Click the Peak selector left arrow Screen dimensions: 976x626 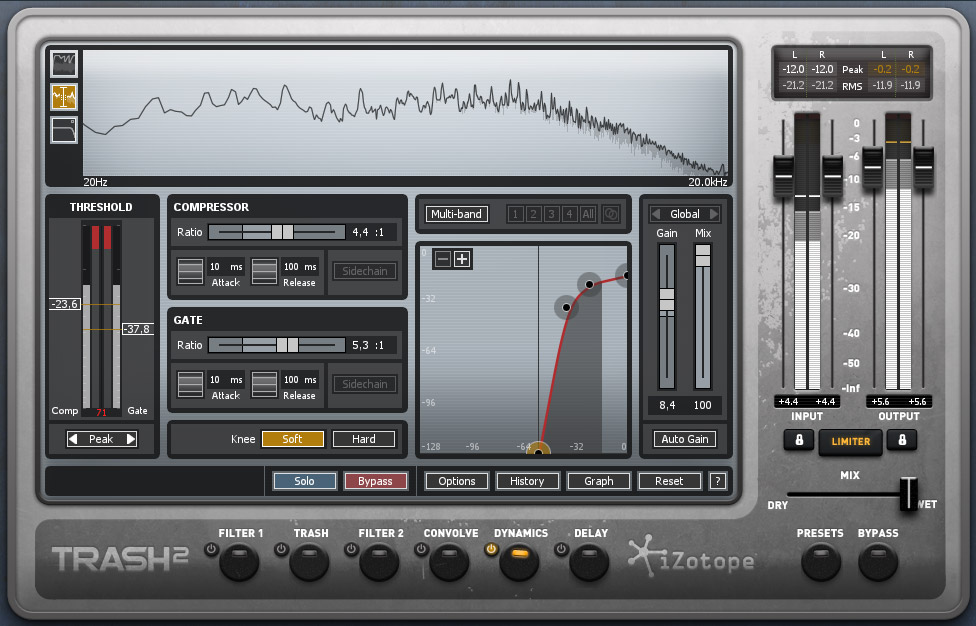coord(73,438)
